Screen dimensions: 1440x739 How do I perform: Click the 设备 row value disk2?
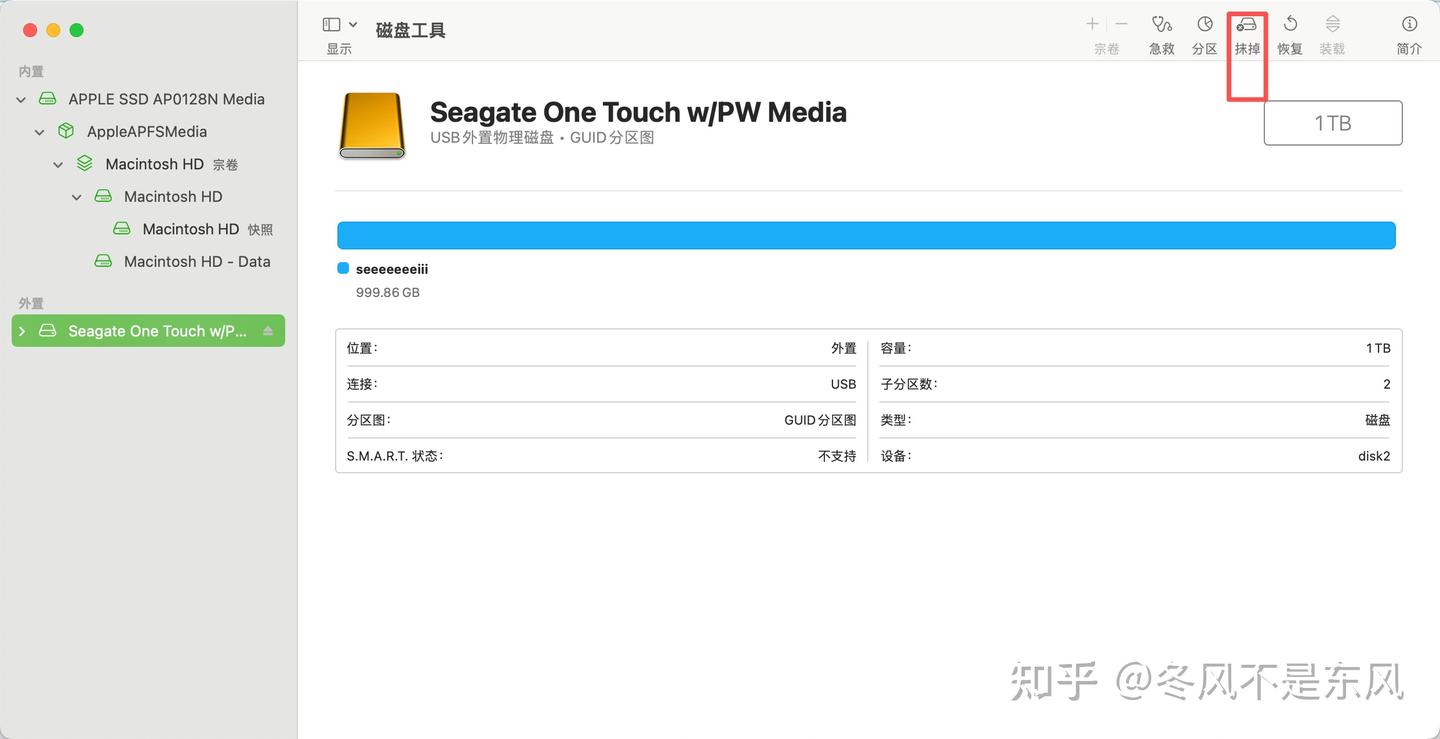click(x=1374, y=456)
